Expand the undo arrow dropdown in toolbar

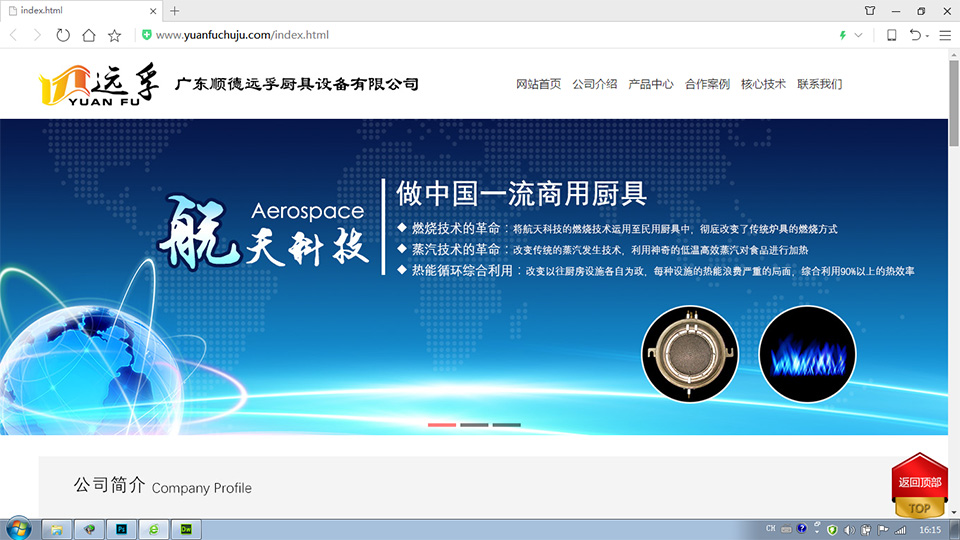[x=927, y=35]
